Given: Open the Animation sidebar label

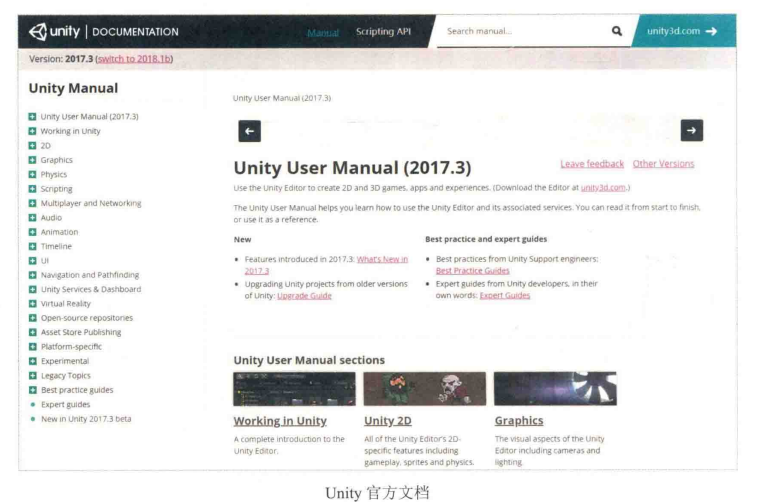Looking at the screenshot, I should click(59, 232).
